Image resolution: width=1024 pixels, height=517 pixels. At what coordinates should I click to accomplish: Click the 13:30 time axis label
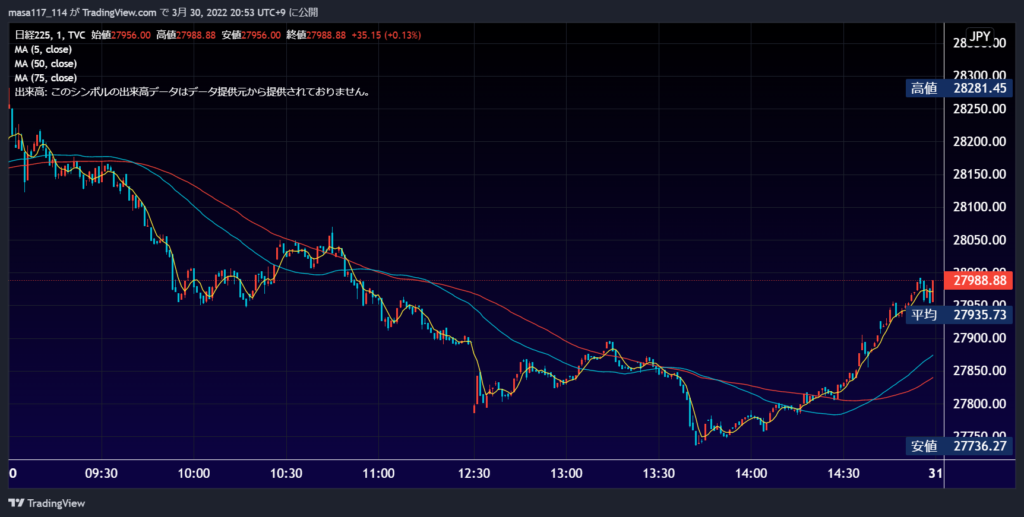658,474
